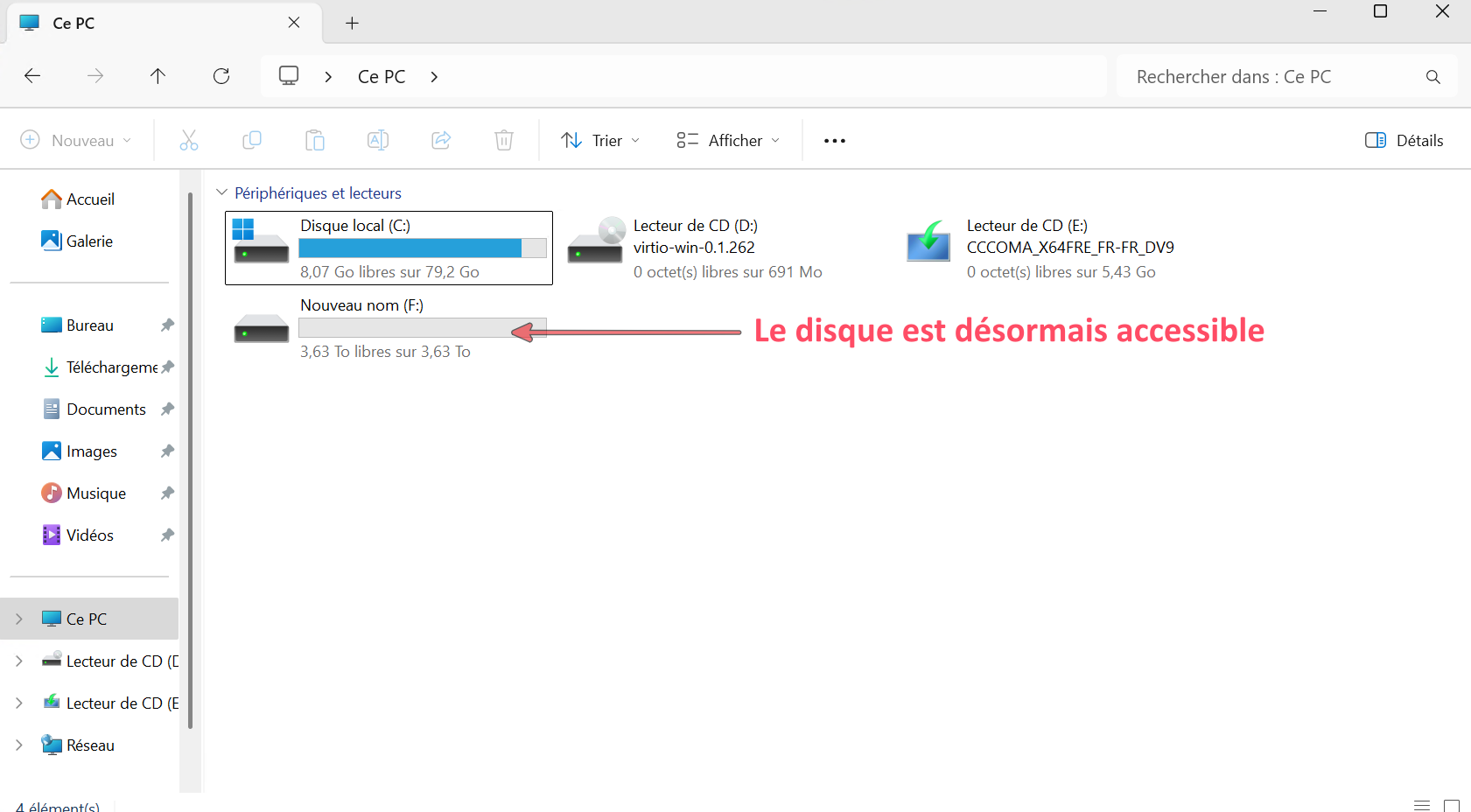Click the Cut scissors icon in toolbar

click(x=189, y=140)
